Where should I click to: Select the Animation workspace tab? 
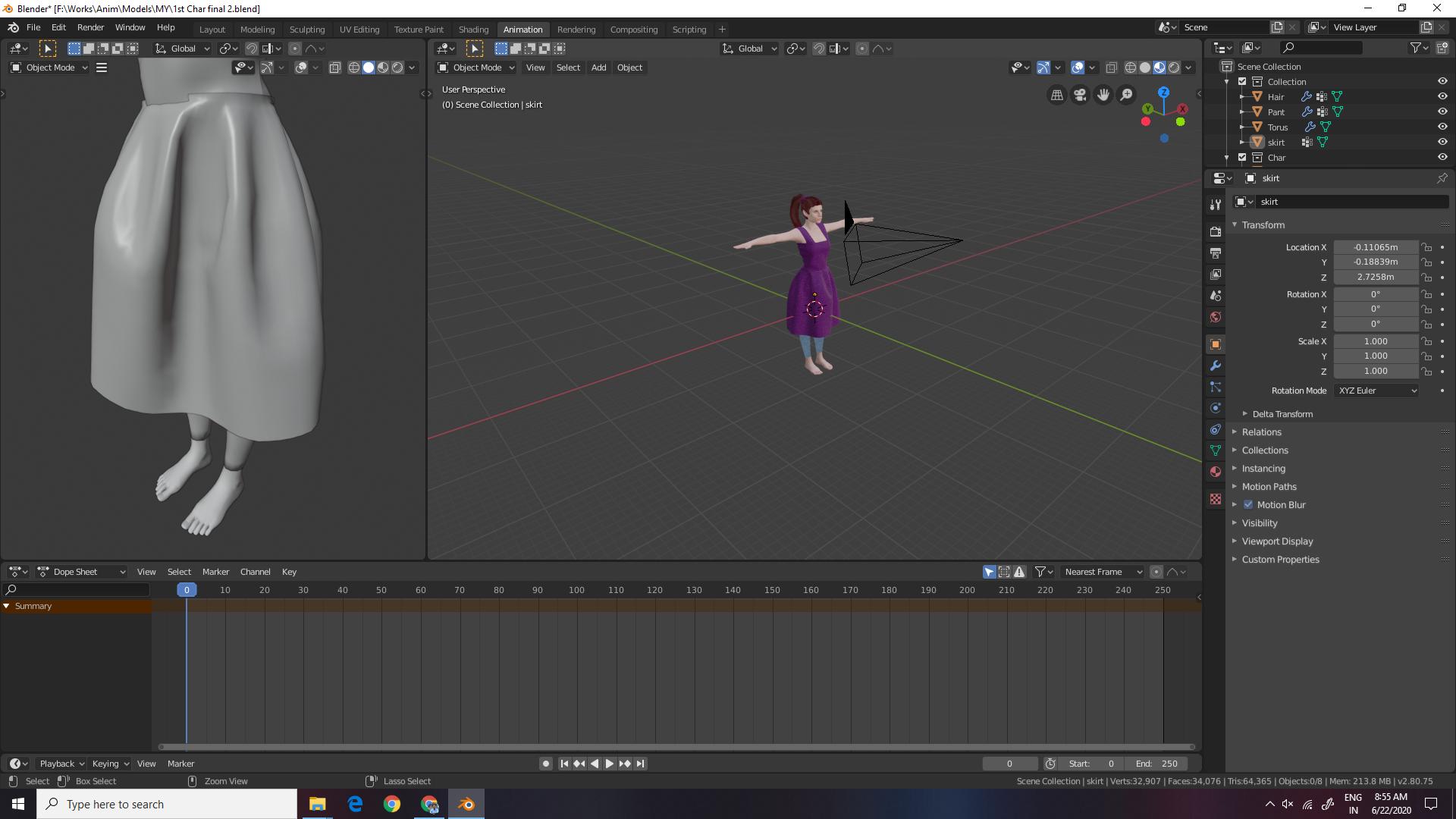click(523, 28)
